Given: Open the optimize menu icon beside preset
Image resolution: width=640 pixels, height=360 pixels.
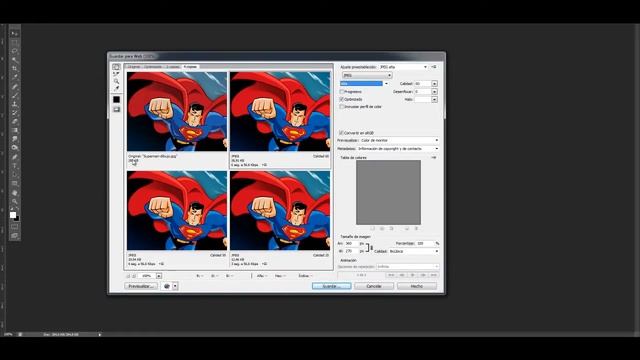Looking at the screenshot, I should pyautogui.click(x=433, y=67).
